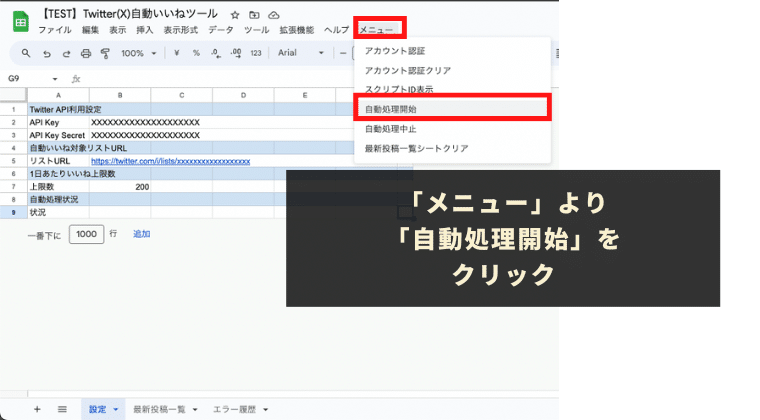Select アカウント認証クリア menu entry
This screenshot has height=420, width=760.
[x=452, y=70]
